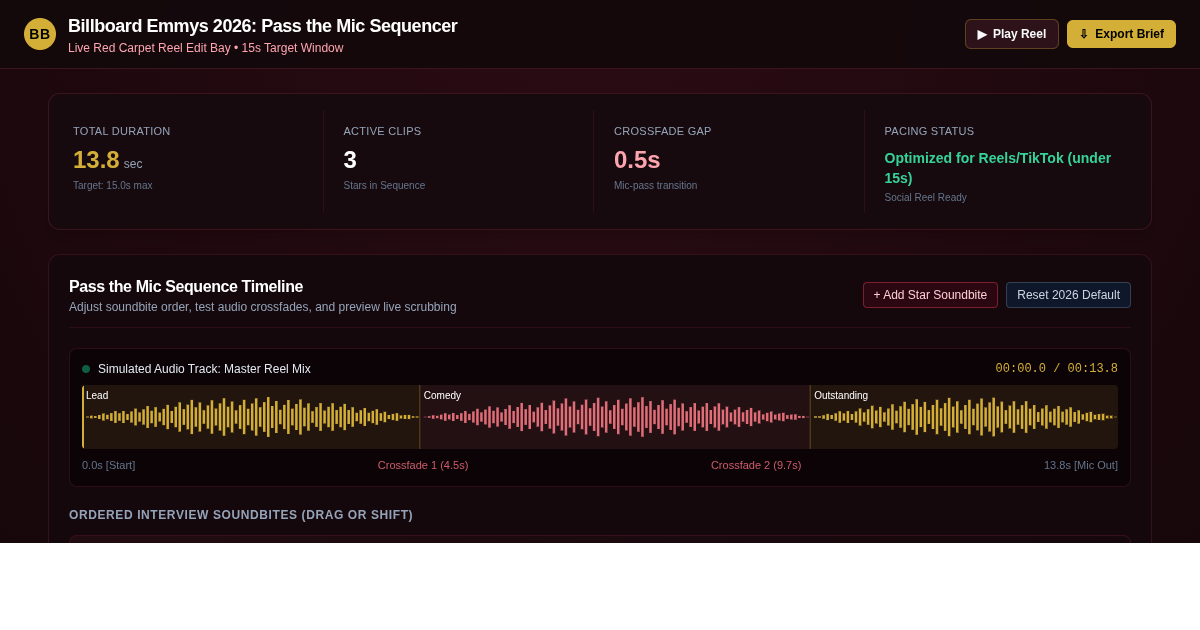Click the Crossfade 2 (9.7s) marker label

pyautogui.click(x=756, y=465)
